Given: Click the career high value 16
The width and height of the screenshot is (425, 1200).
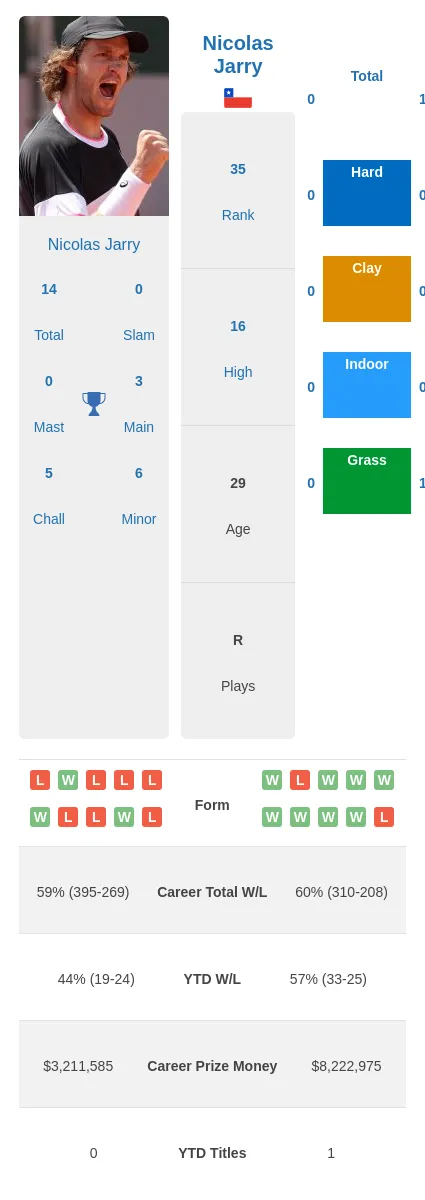Looking at the screenshot, I should [238, 326].
